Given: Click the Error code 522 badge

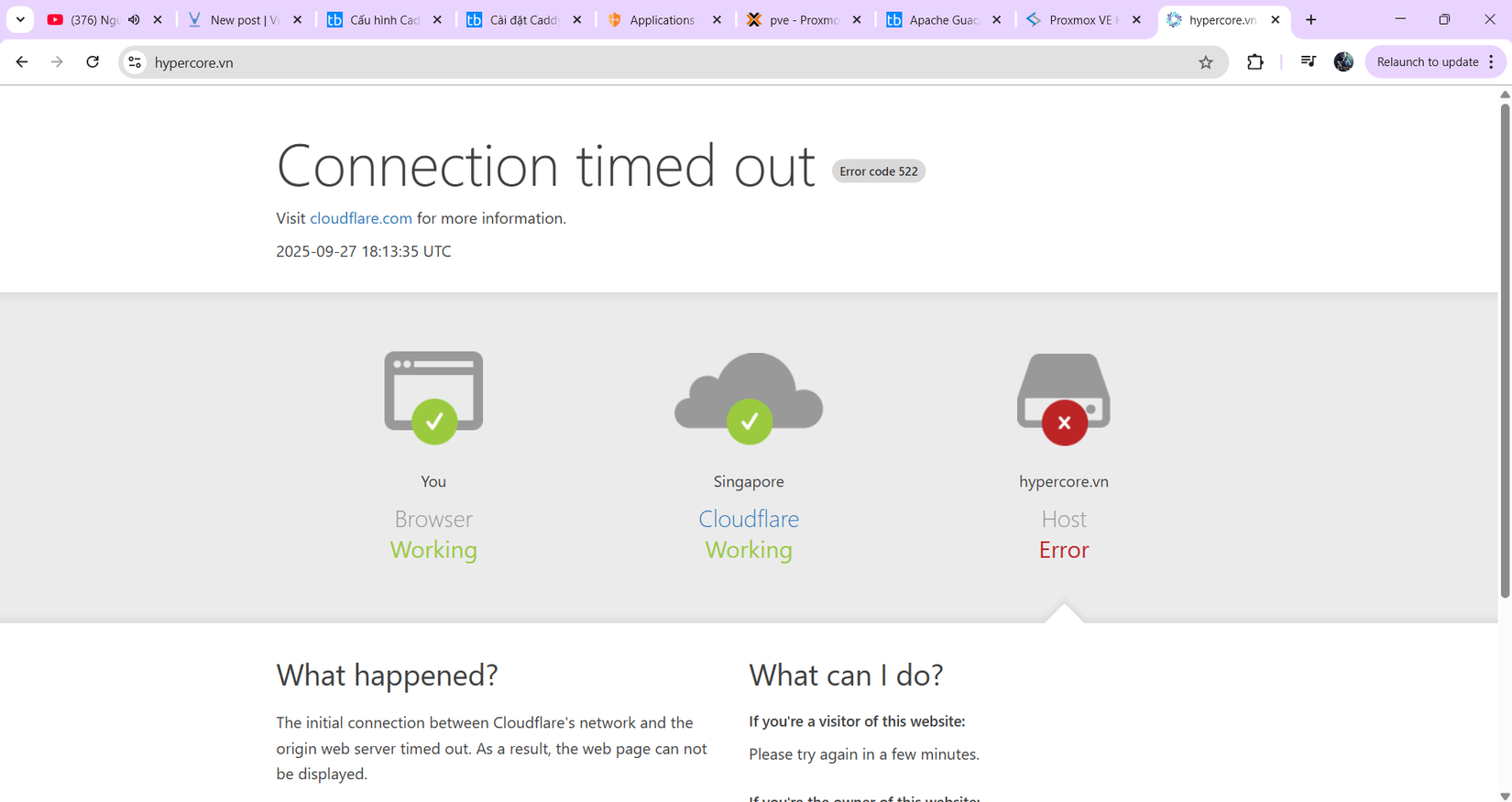Looking at the screenshot, I should [879, 171].
